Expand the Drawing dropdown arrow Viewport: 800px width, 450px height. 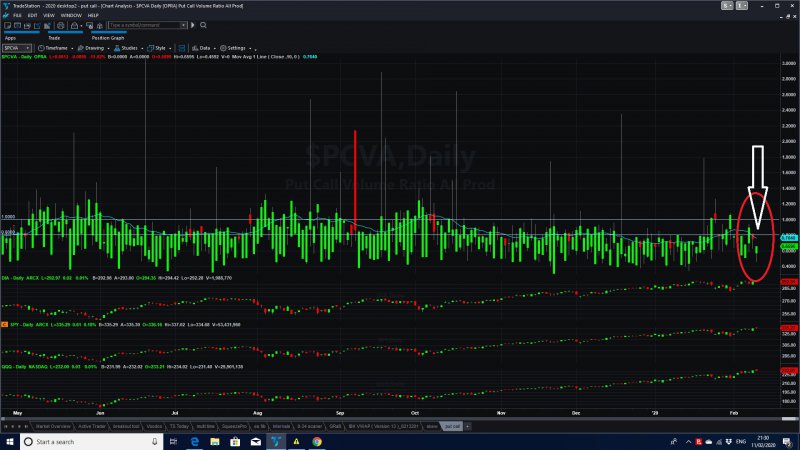click(109, 48)
